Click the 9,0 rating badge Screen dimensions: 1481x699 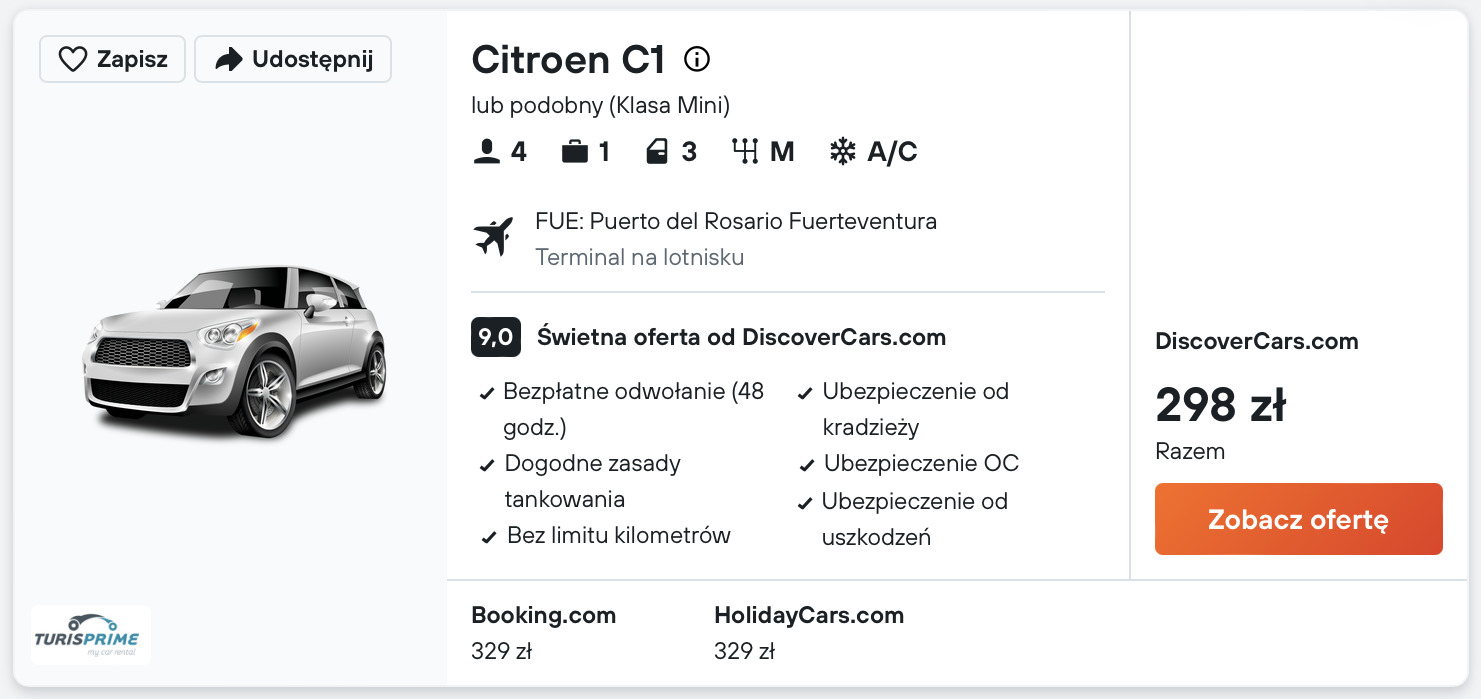495,337
